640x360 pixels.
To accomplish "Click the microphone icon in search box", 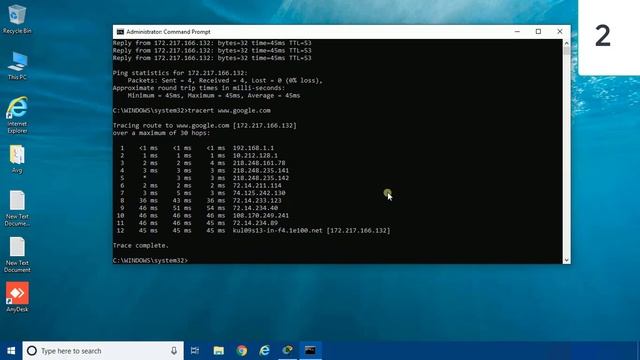I will point(174,351).
